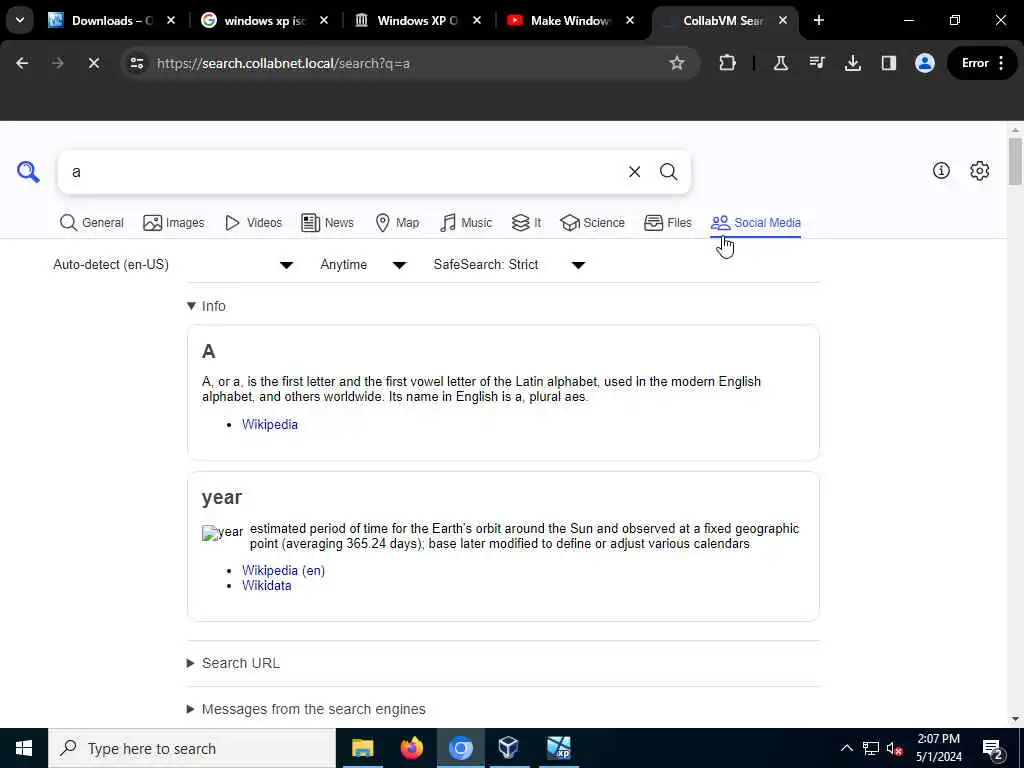This screenshot has width=1024, height=768.
Task: Select the Social Media category
Action: click(756, 223)
